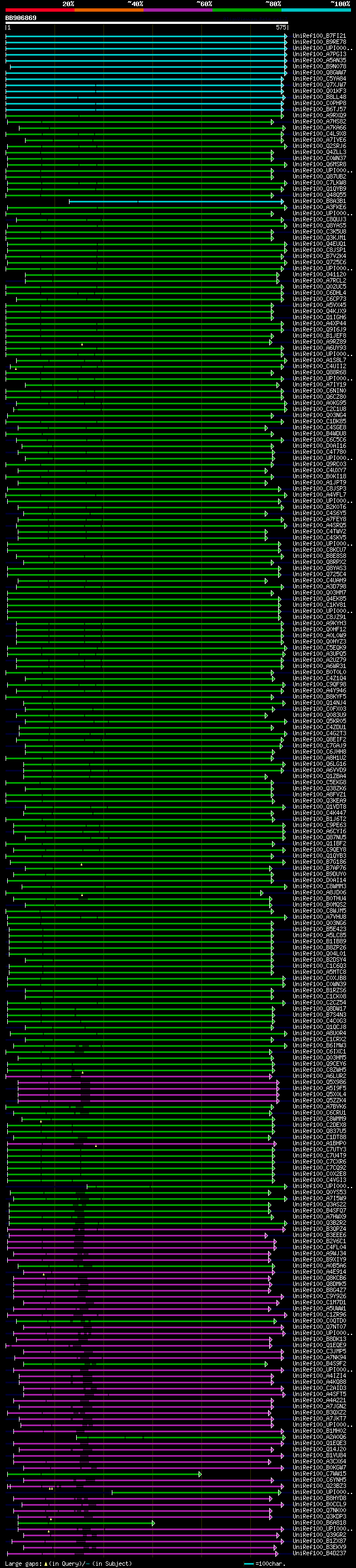Screen dimensions: 356x1568
Task: Click the cyan alignment bar for UniRef100_B8A3B1
Action: point(176,201)
